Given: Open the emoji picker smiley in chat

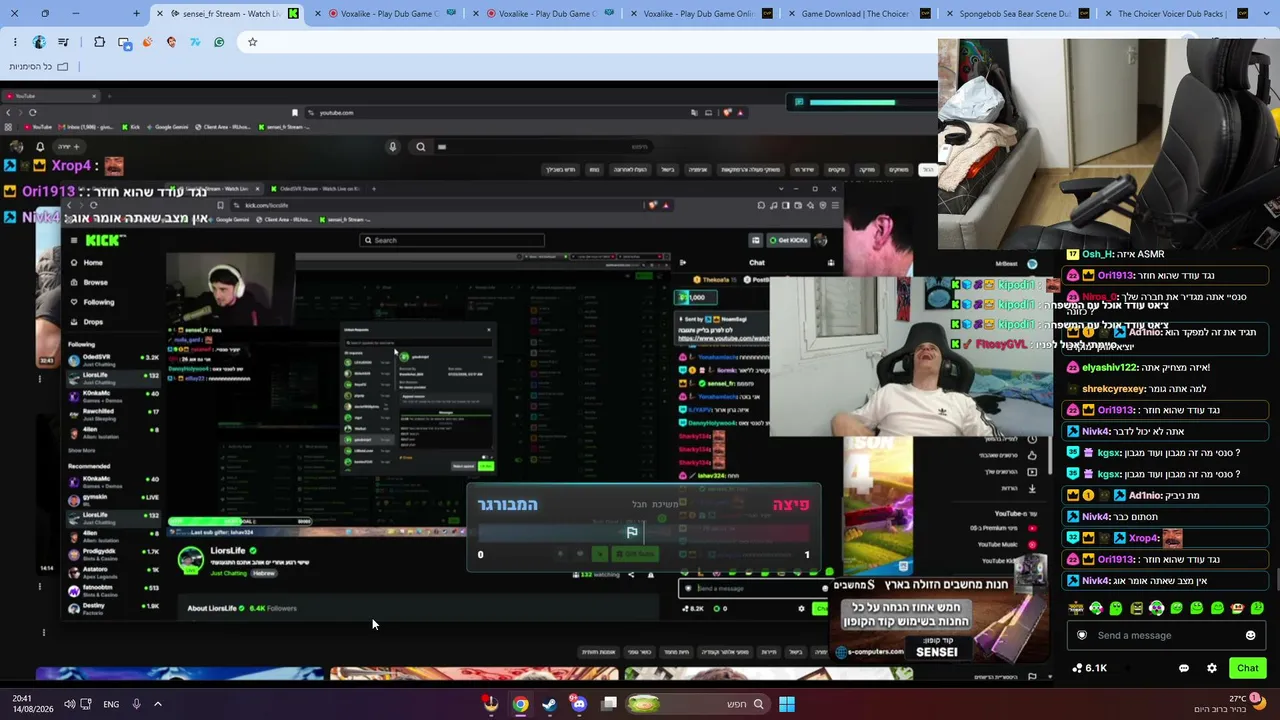Looking at the screenshot, I should pyautogui.click(x=1250, y=635).
